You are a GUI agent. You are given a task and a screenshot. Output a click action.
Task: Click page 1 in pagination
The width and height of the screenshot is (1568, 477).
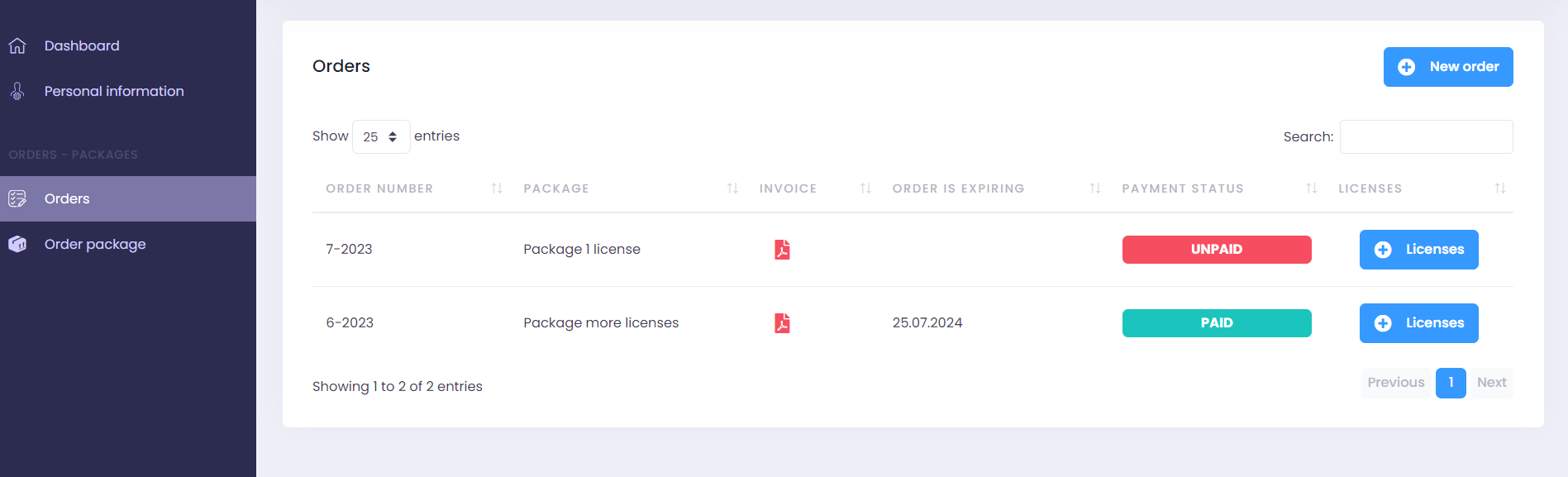[1451, 383]
